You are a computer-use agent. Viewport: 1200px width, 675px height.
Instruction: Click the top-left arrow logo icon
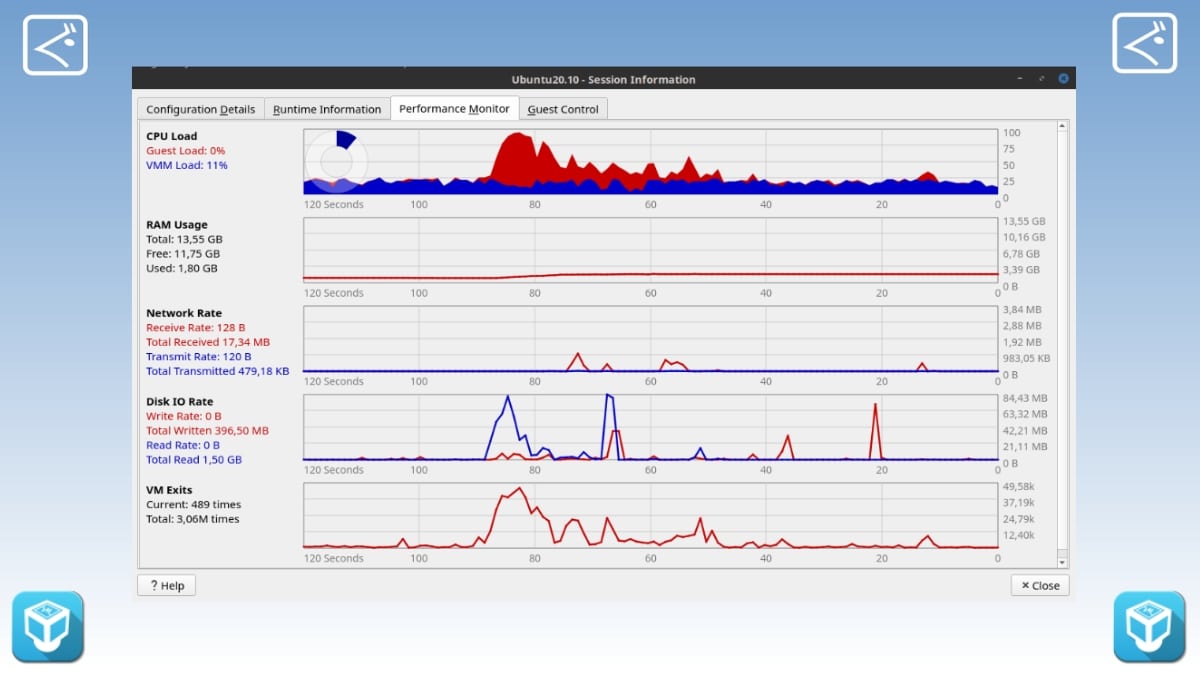(55, 44)
